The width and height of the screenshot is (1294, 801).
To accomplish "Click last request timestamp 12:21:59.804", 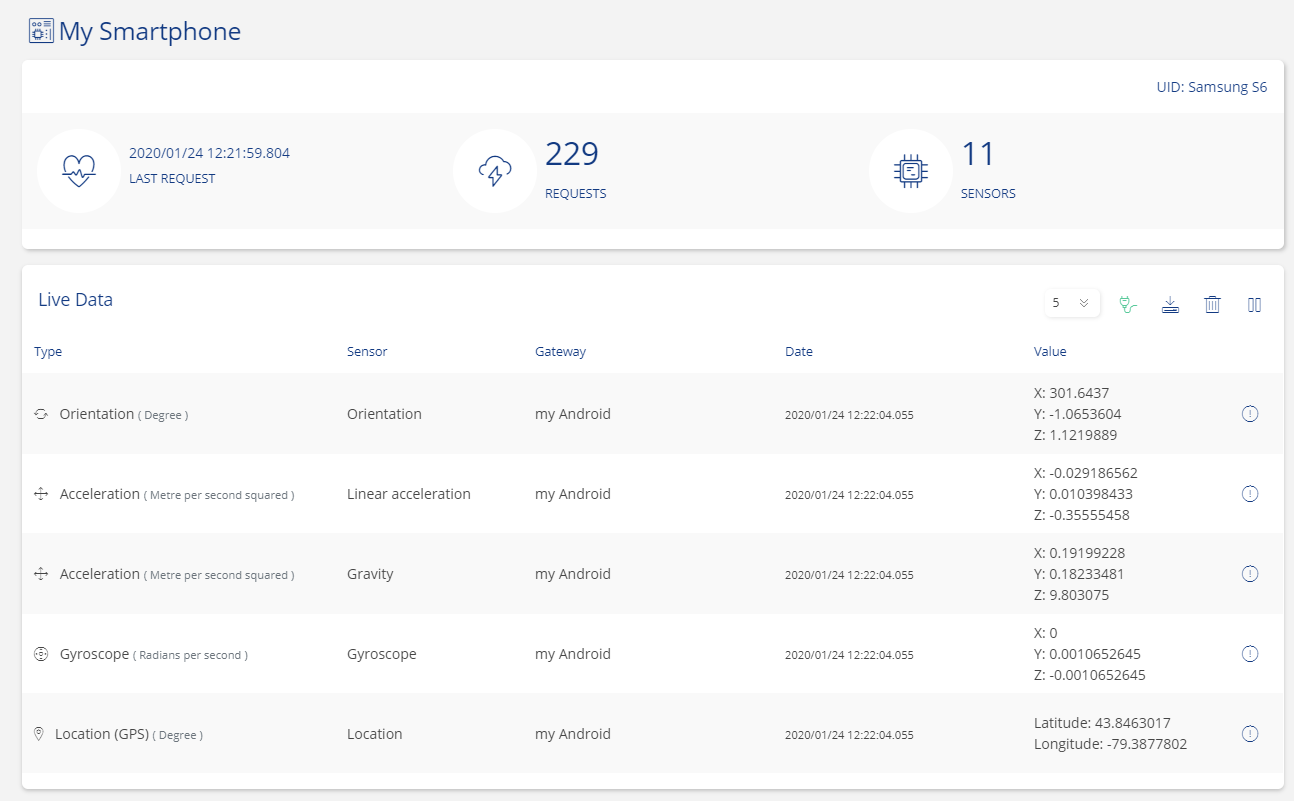I will tap(209, 153).
